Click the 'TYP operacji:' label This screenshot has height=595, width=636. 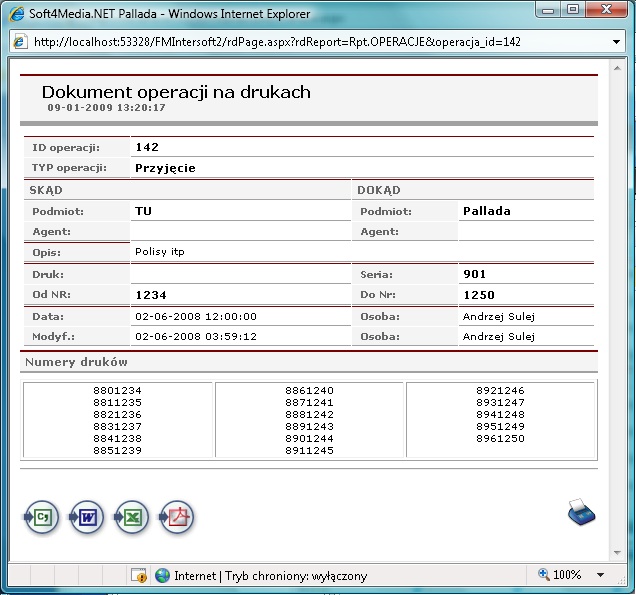69,168
